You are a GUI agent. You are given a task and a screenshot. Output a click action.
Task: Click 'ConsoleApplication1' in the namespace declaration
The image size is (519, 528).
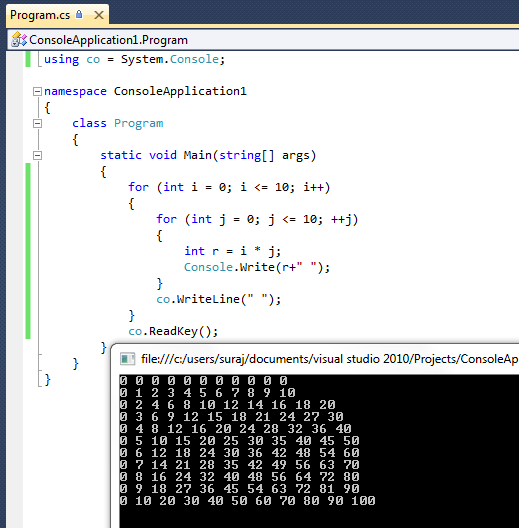(x=180, y=91)
